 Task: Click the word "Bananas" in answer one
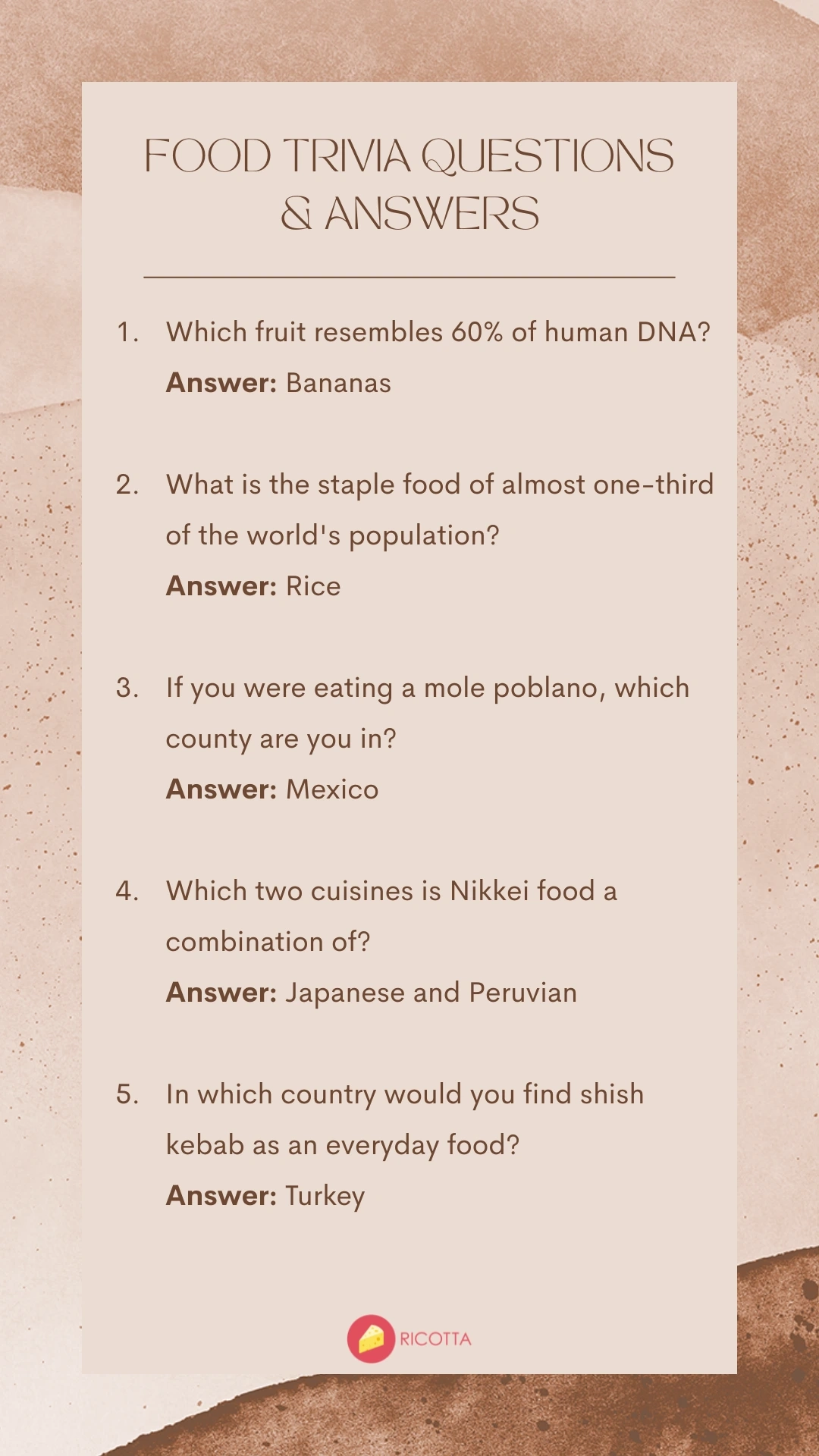click(338, 383)
